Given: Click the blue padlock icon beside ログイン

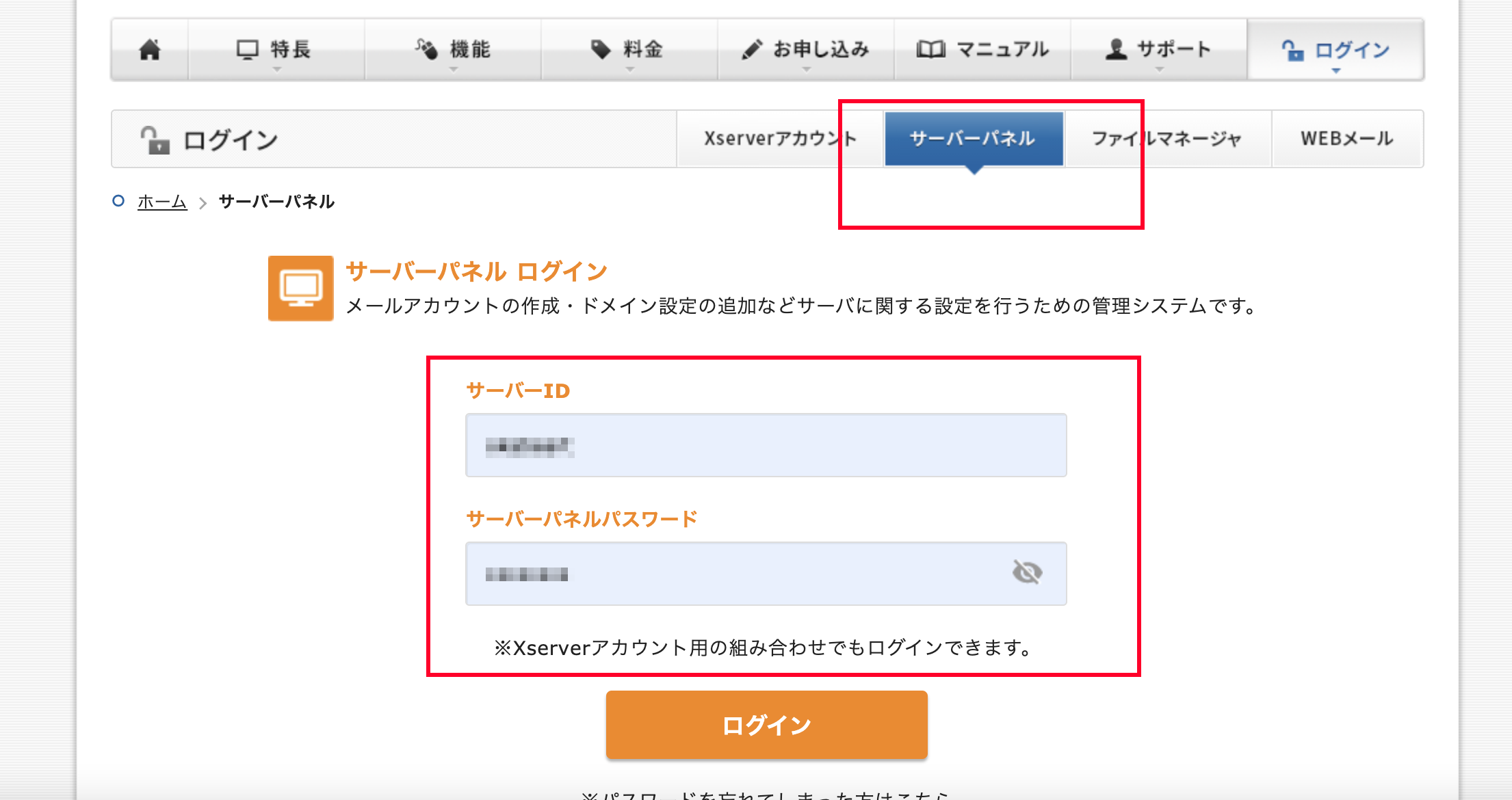Looking at the screenshot, I should pos(1292,50).
